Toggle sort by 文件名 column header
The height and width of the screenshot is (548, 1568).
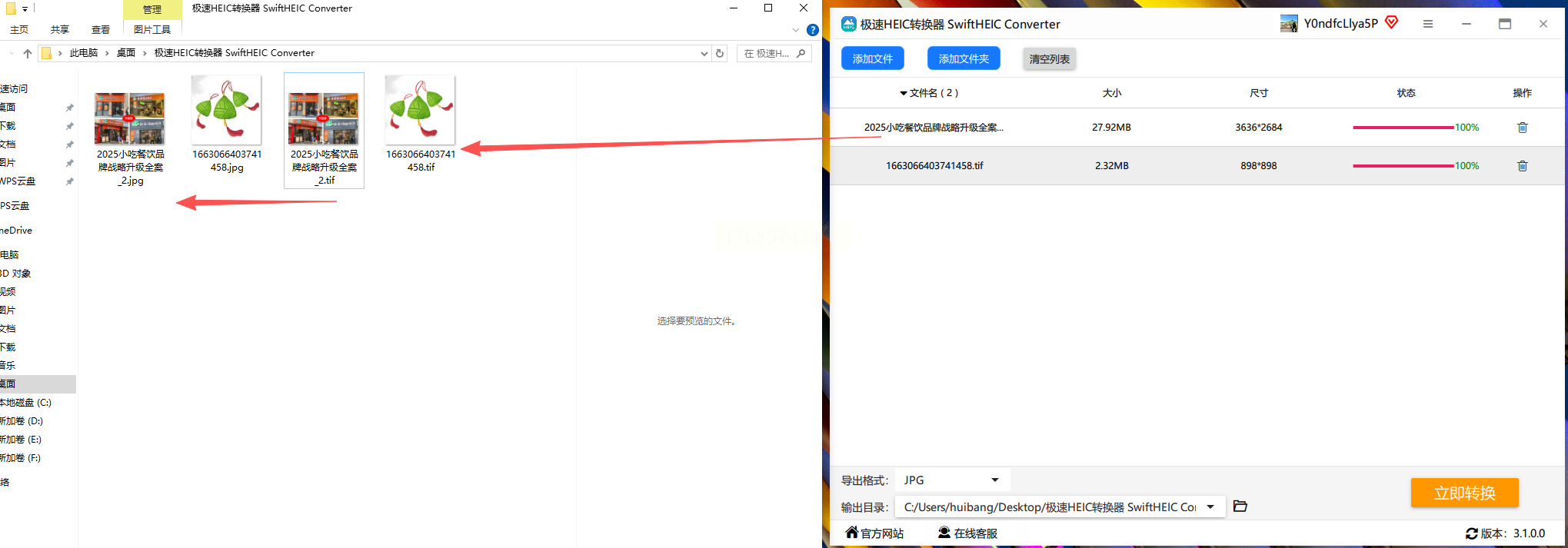pos(928,93)
